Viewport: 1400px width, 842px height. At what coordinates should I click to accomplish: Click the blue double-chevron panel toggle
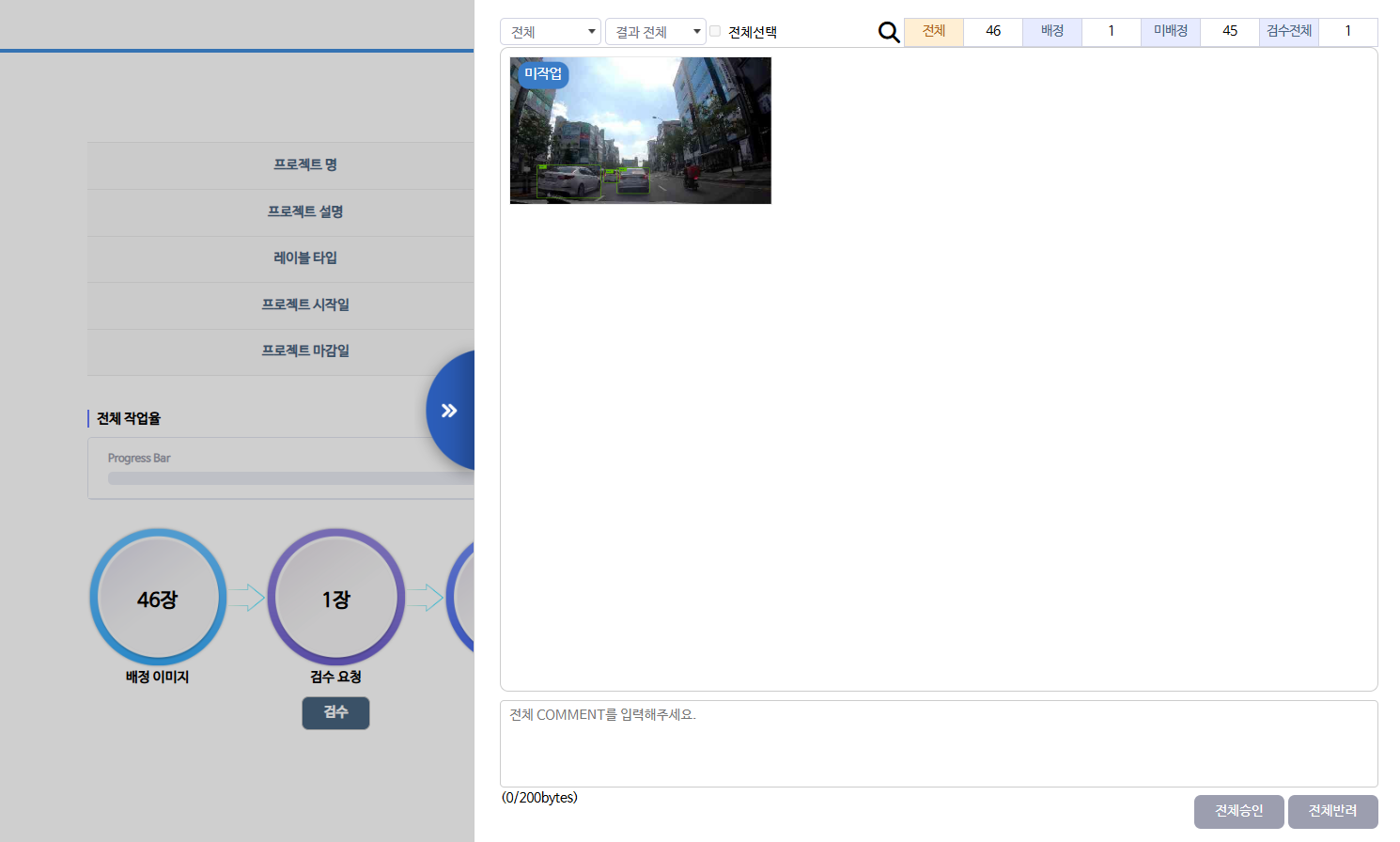(x=451, y=411)
